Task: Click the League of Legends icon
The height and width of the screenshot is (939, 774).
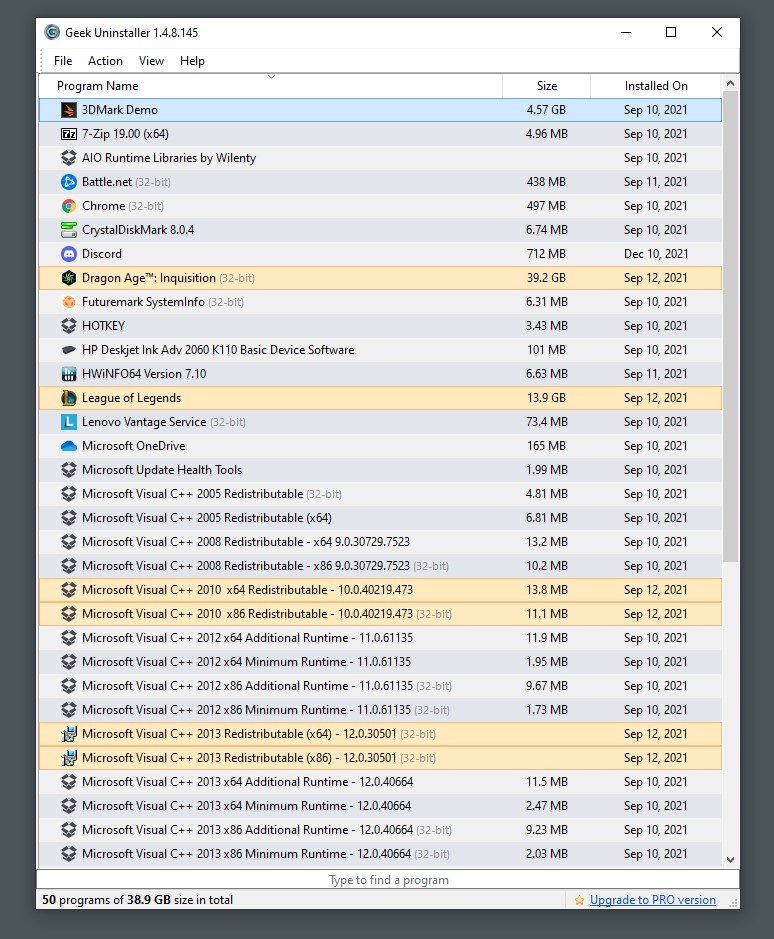Action: coord(69,398)
